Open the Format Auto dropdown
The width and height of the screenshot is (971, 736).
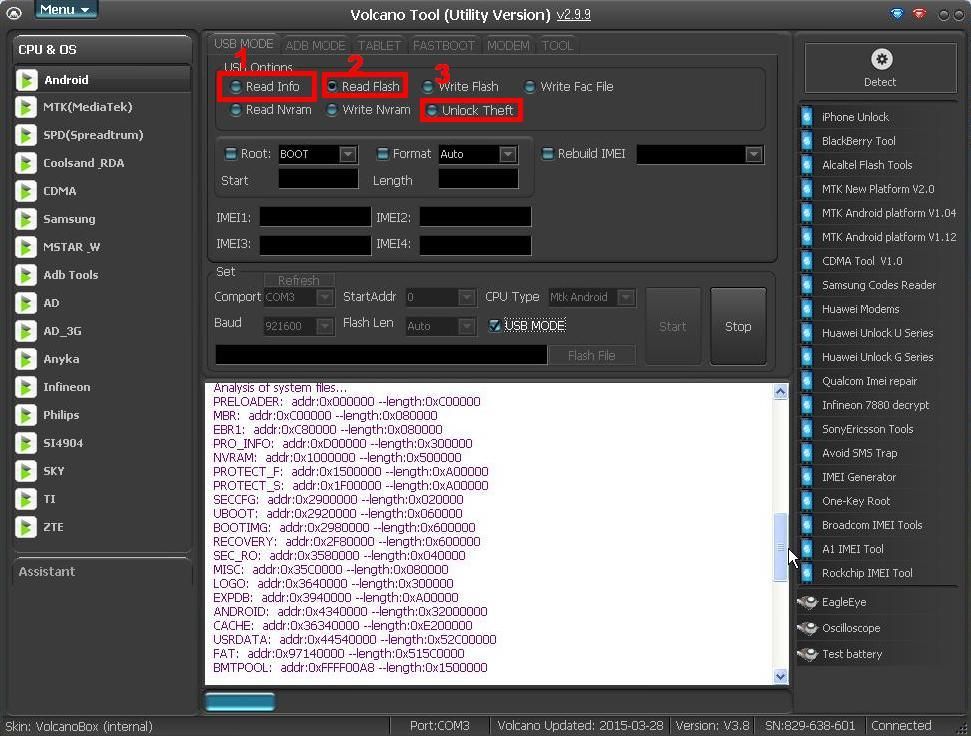(x=507, y=154)
